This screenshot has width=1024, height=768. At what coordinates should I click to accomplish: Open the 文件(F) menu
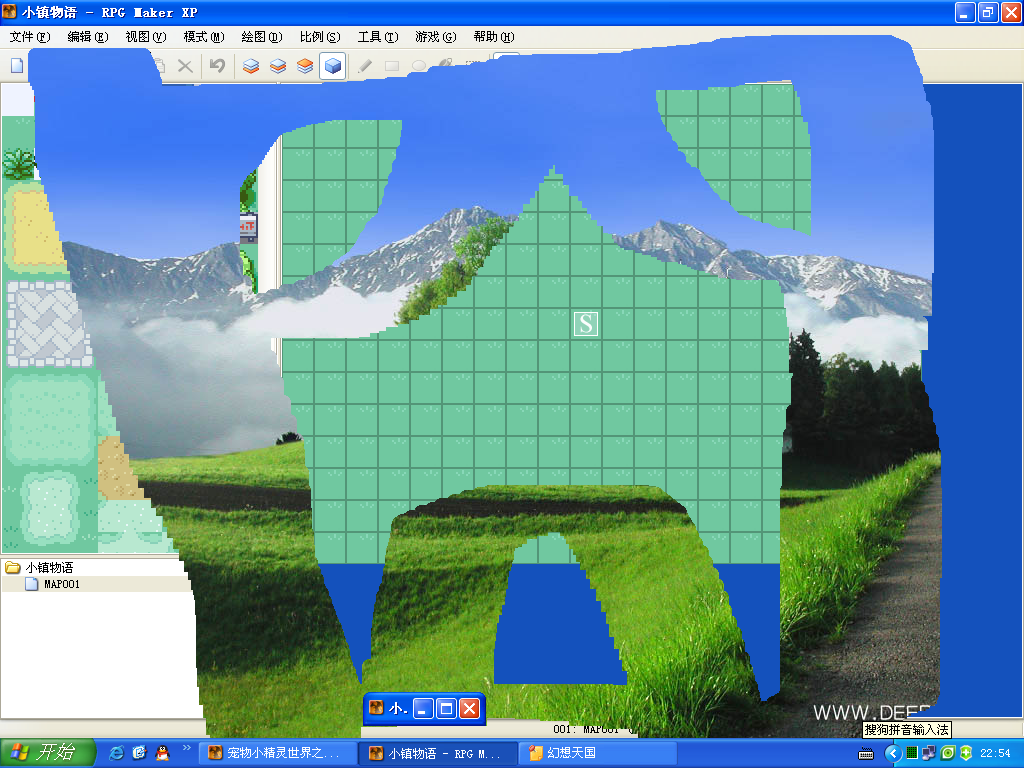(29, 37)
